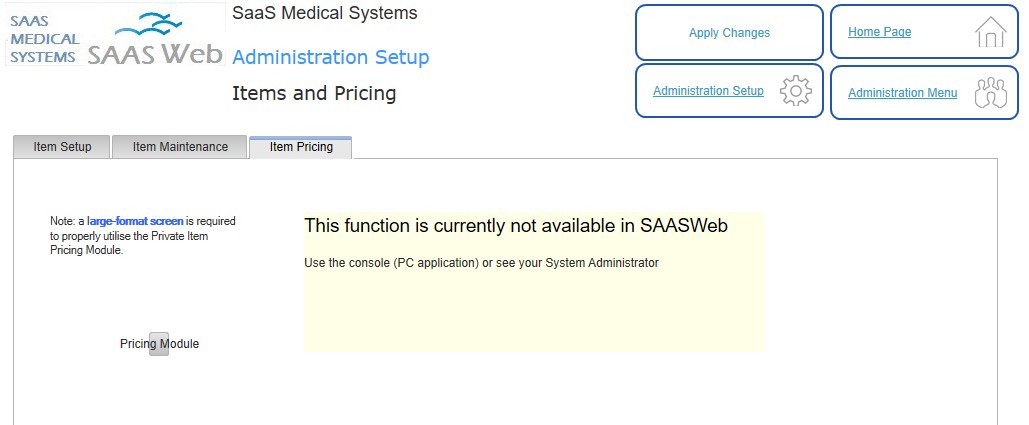Click the house icon beside Home Page

(x=990, y=32)
